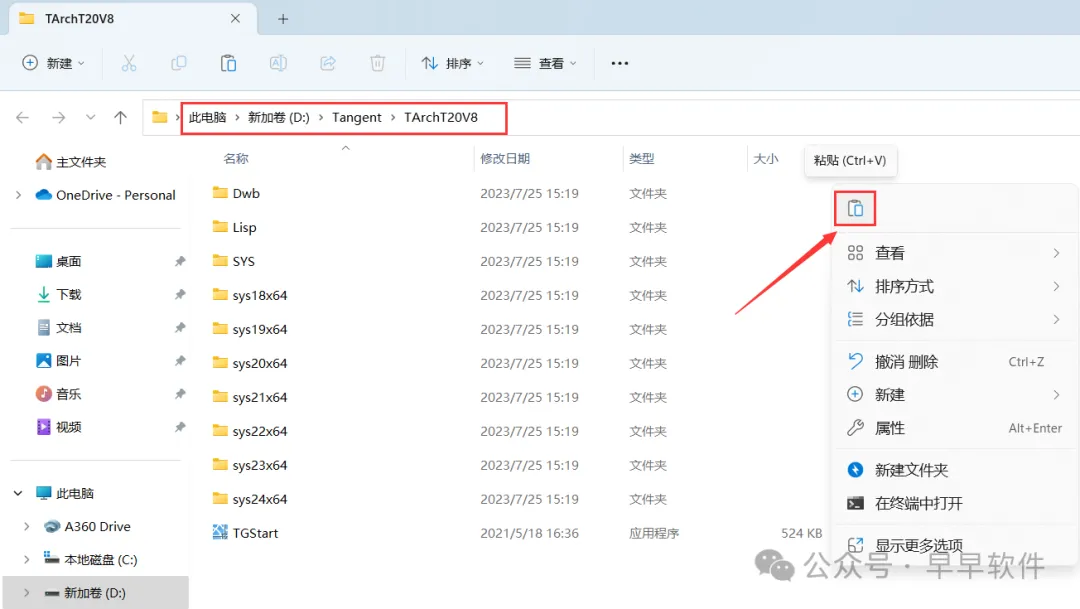1080x609 pixels.
Task: Go up one folder level
Action: 121,118
